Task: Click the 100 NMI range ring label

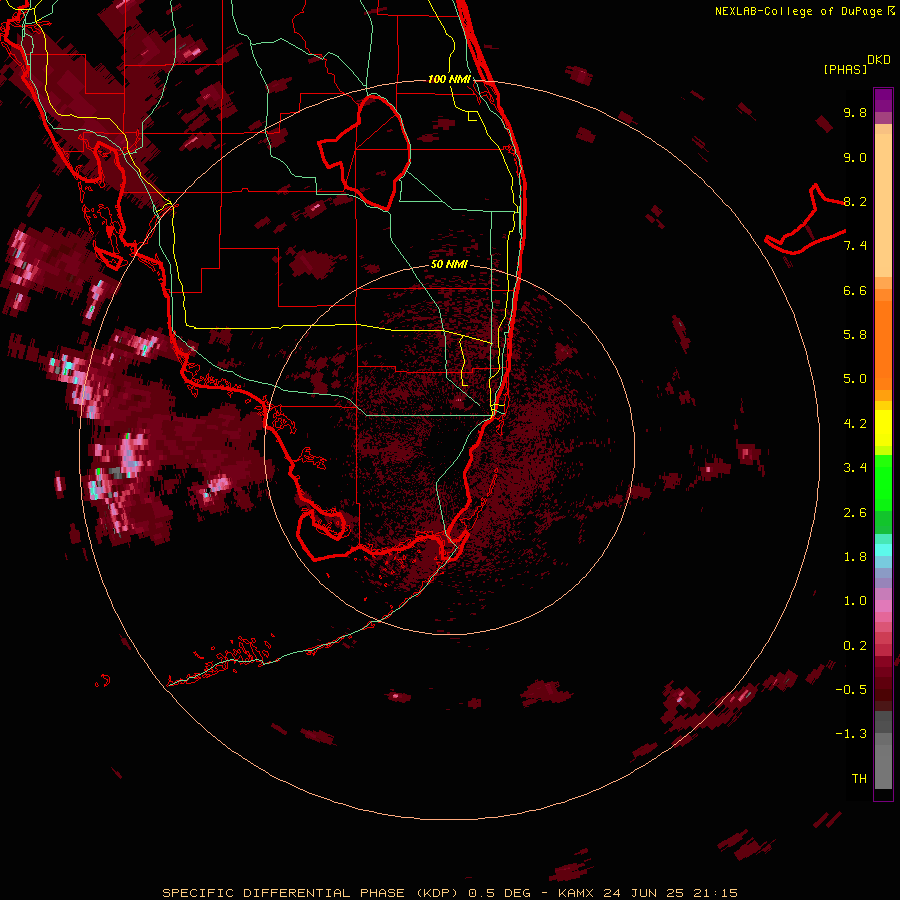Action: 449,79
